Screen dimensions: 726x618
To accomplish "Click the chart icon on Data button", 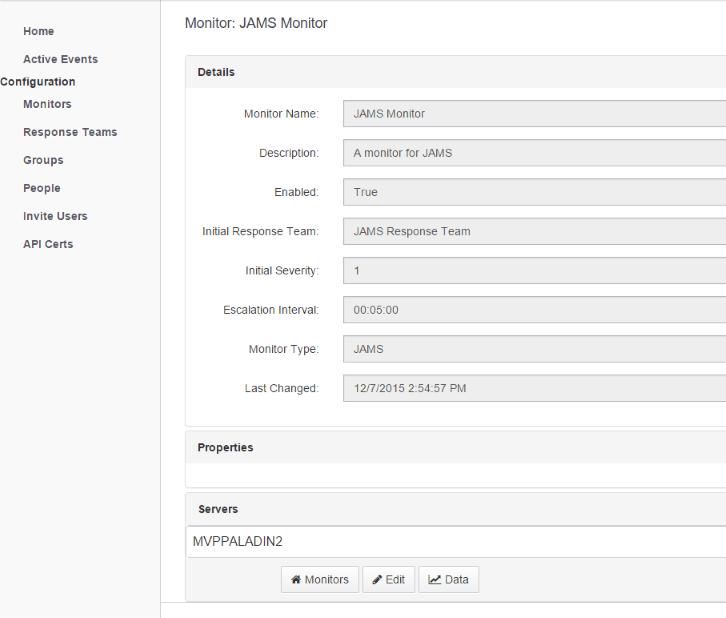I will (x=434, y=580).
